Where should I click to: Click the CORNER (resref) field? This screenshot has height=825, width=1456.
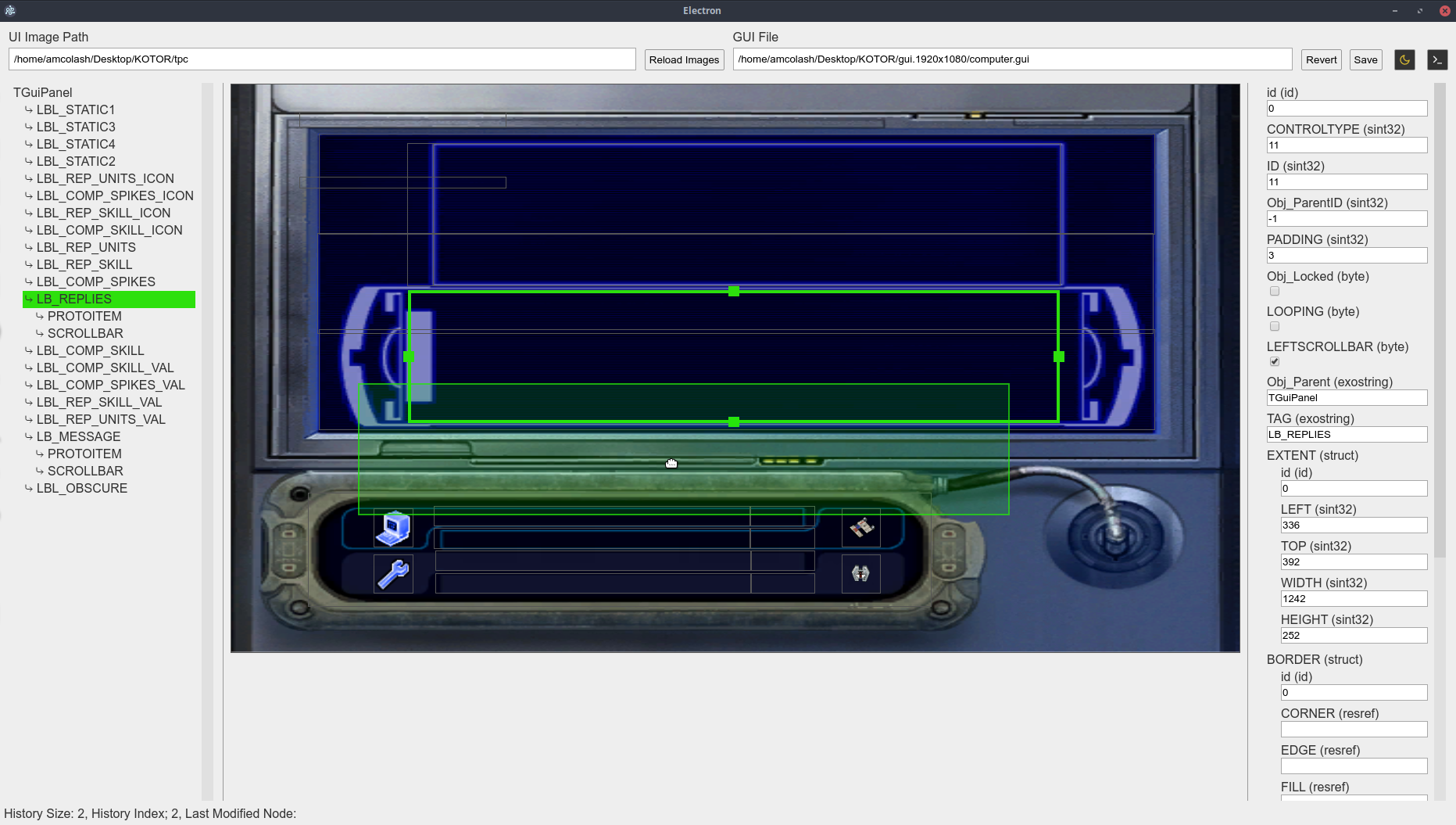pos(1354,730)
